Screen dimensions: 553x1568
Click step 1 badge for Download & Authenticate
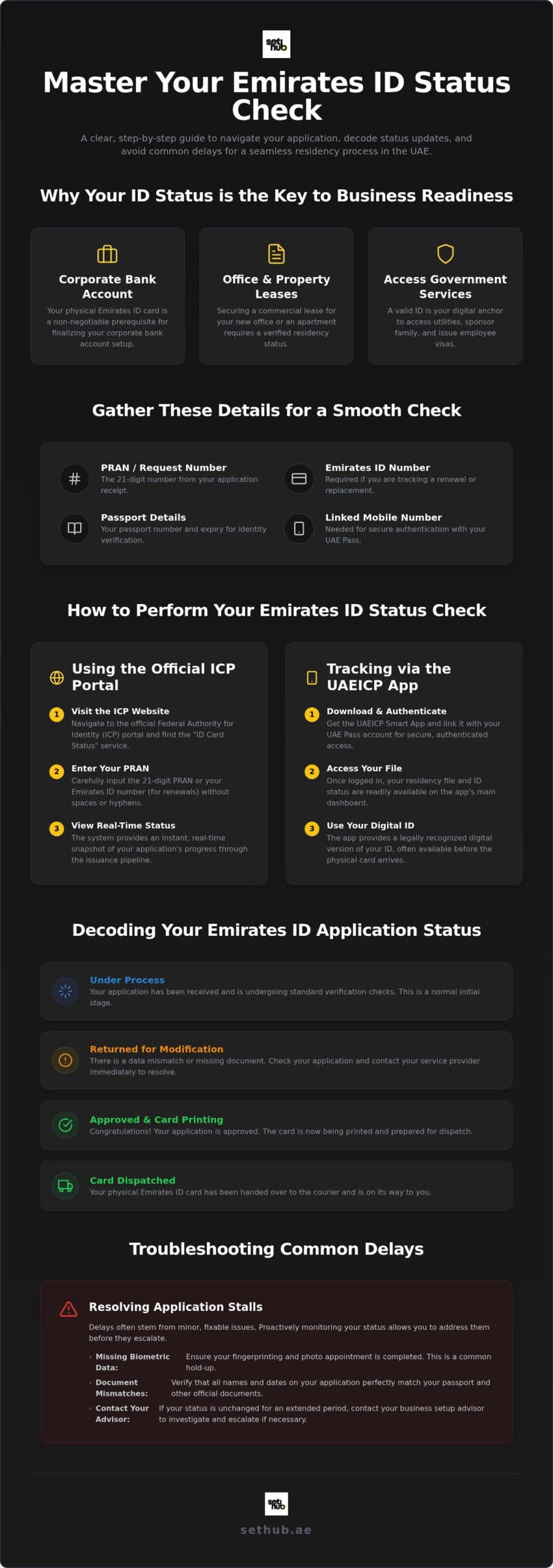tap(312, 714)
